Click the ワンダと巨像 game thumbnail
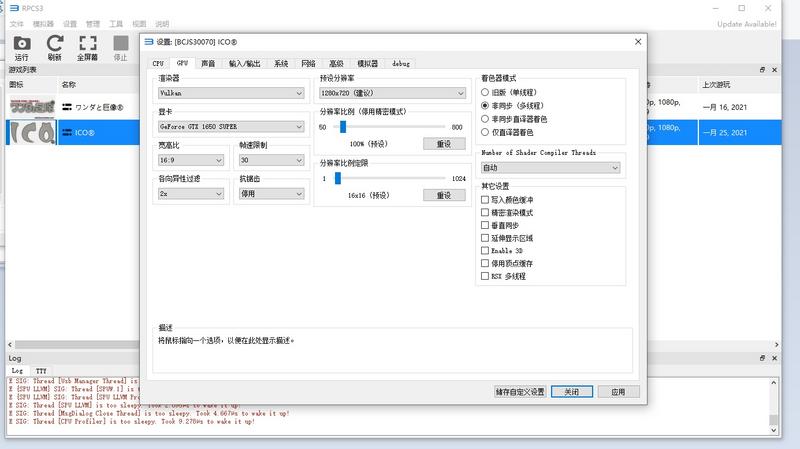Image resolution: width=800 pixels, height=449 pixels. coord(32,107)
